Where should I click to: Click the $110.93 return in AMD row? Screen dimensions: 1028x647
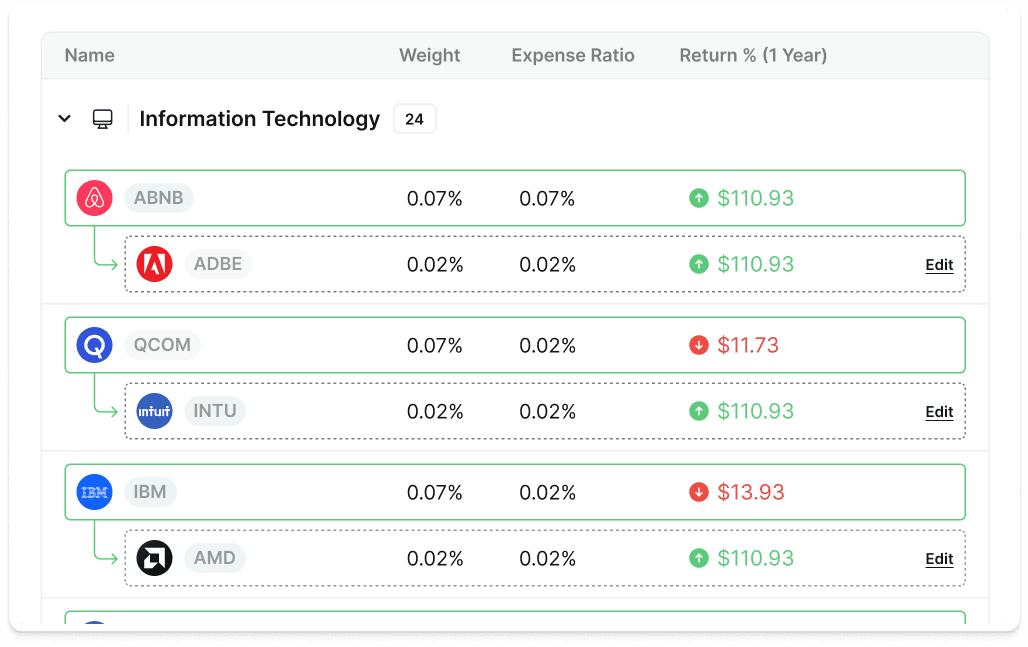click(755, 558)
